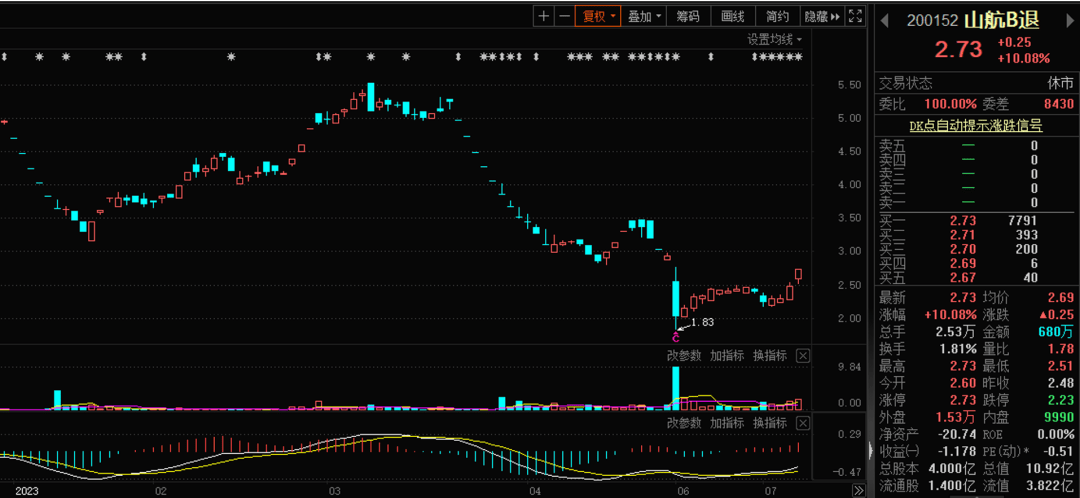Open DK点自动提示涨跌信号 link

pos(975,126)
